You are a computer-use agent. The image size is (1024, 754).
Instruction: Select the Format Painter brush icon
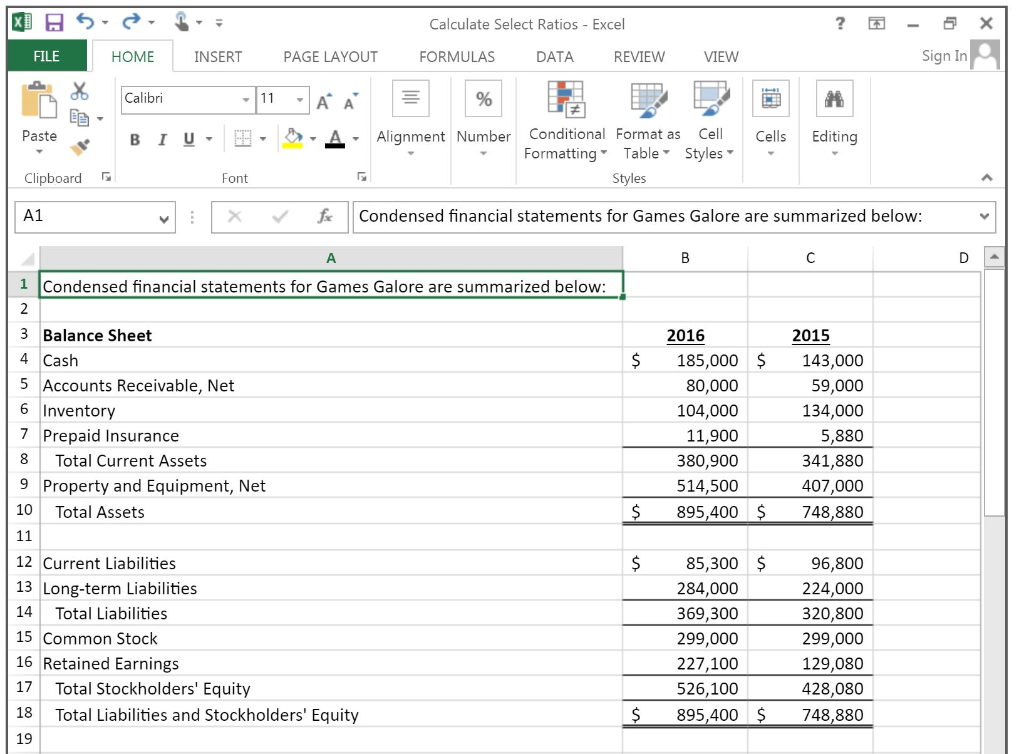[78, 146]
